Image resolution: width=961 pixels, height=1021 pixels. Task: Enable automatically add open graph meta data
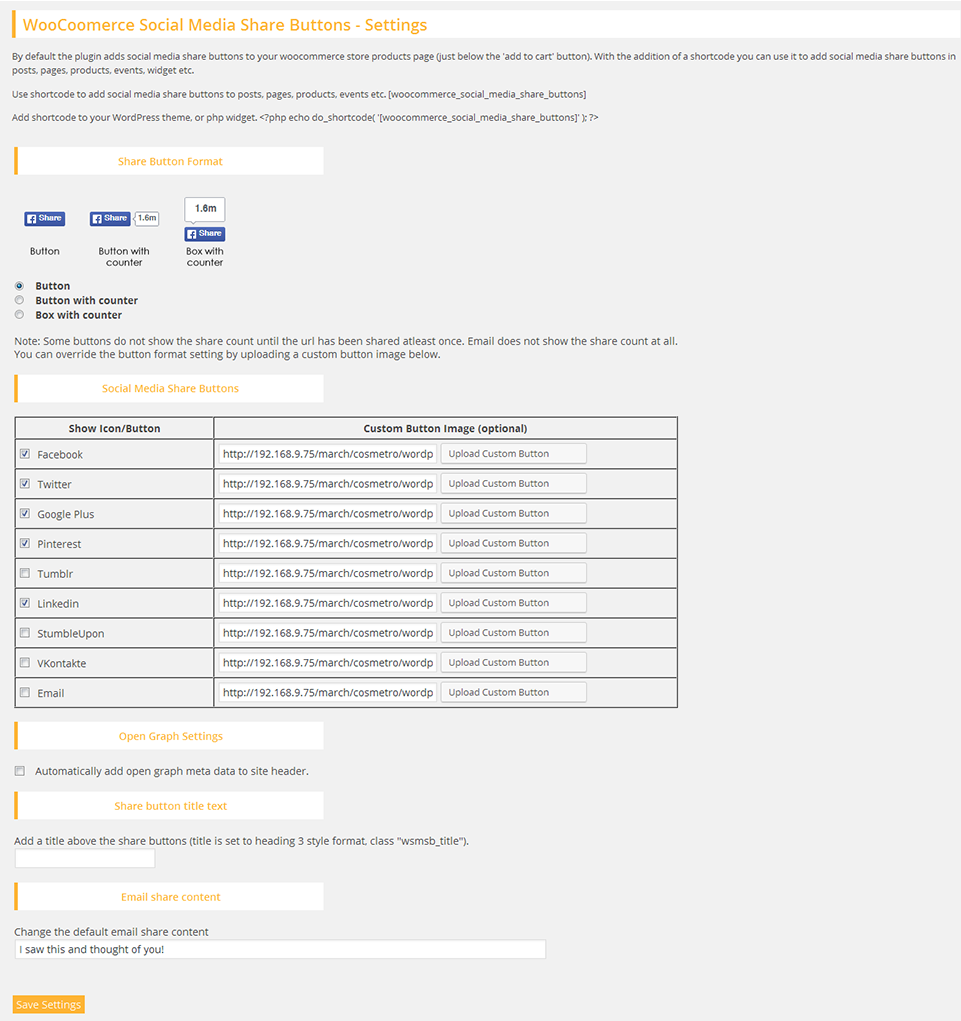coord(20,771)
